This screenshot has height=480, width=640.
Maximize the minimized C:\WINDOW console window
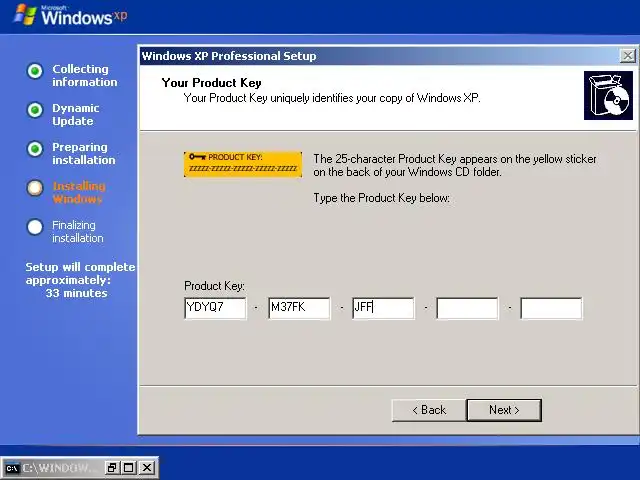pos(129,467)
